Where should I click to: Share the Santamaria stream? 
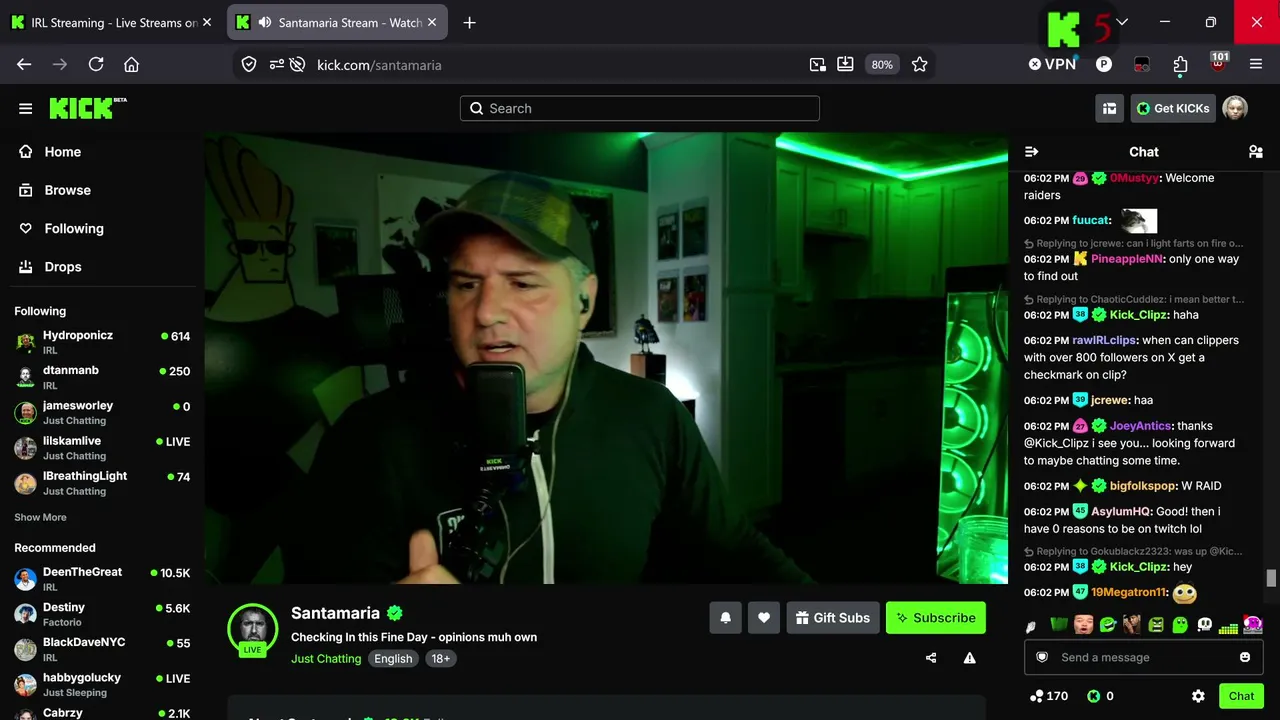931,658
